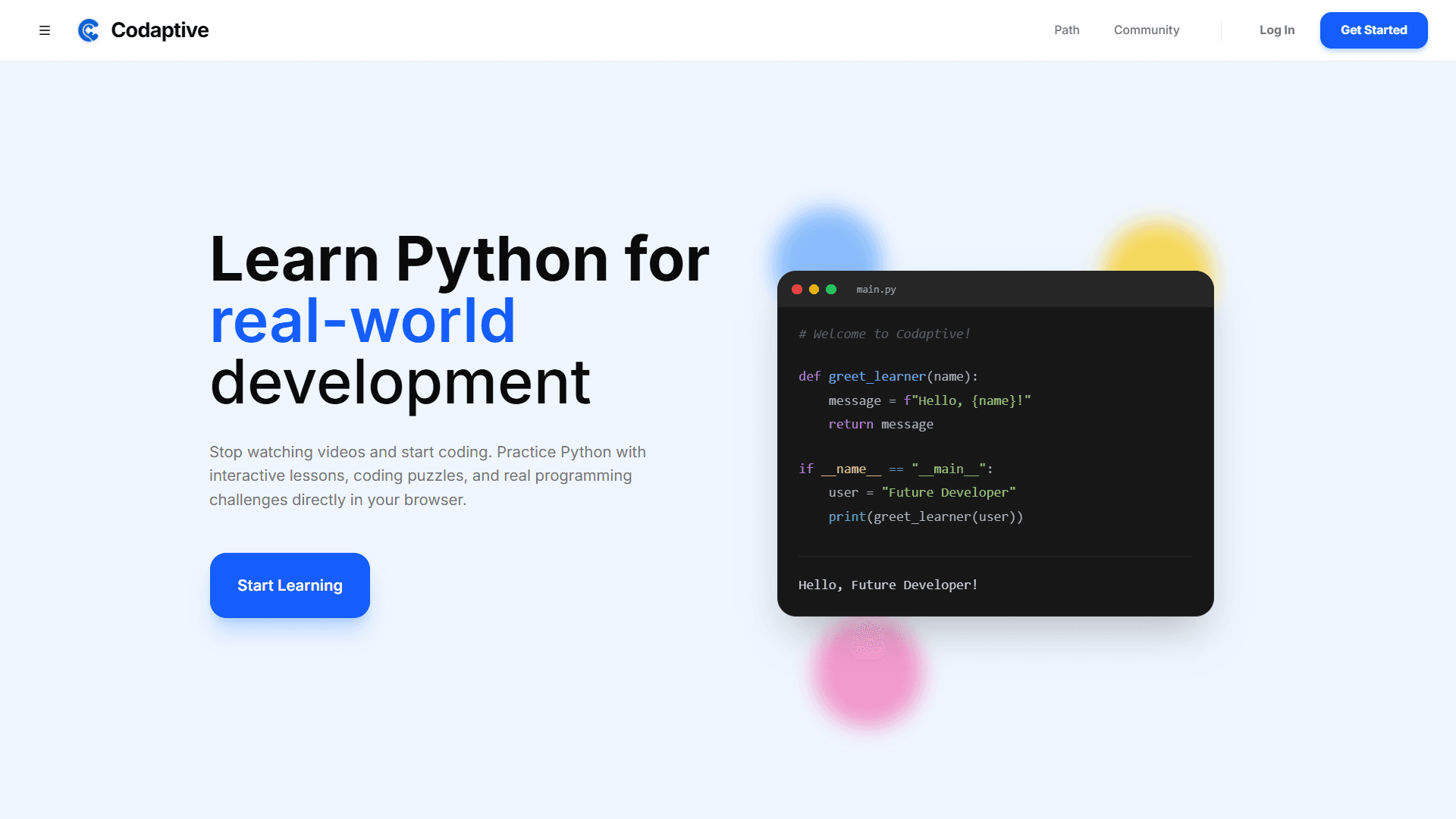Viewport: 1456px width, 819px height.
Task: Click the Get Started button
Action: pyautogui.click(x=1373, y=30)
